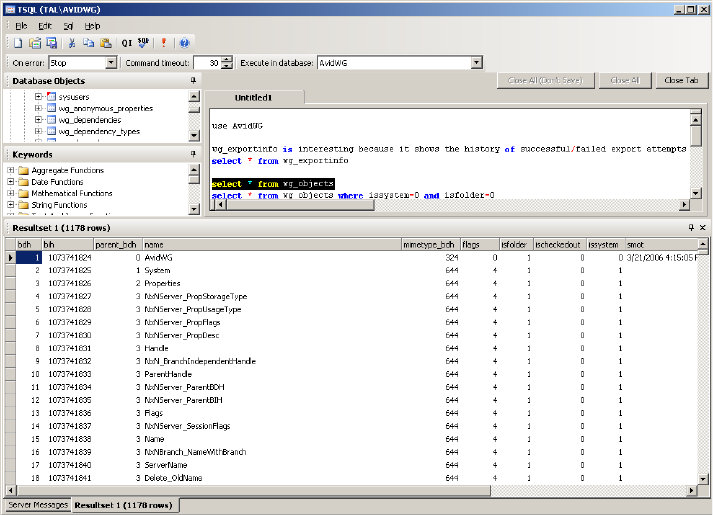Screen dimensions: 713x515
Task: Click the parent_bdh column header
Action: point(118,245)
